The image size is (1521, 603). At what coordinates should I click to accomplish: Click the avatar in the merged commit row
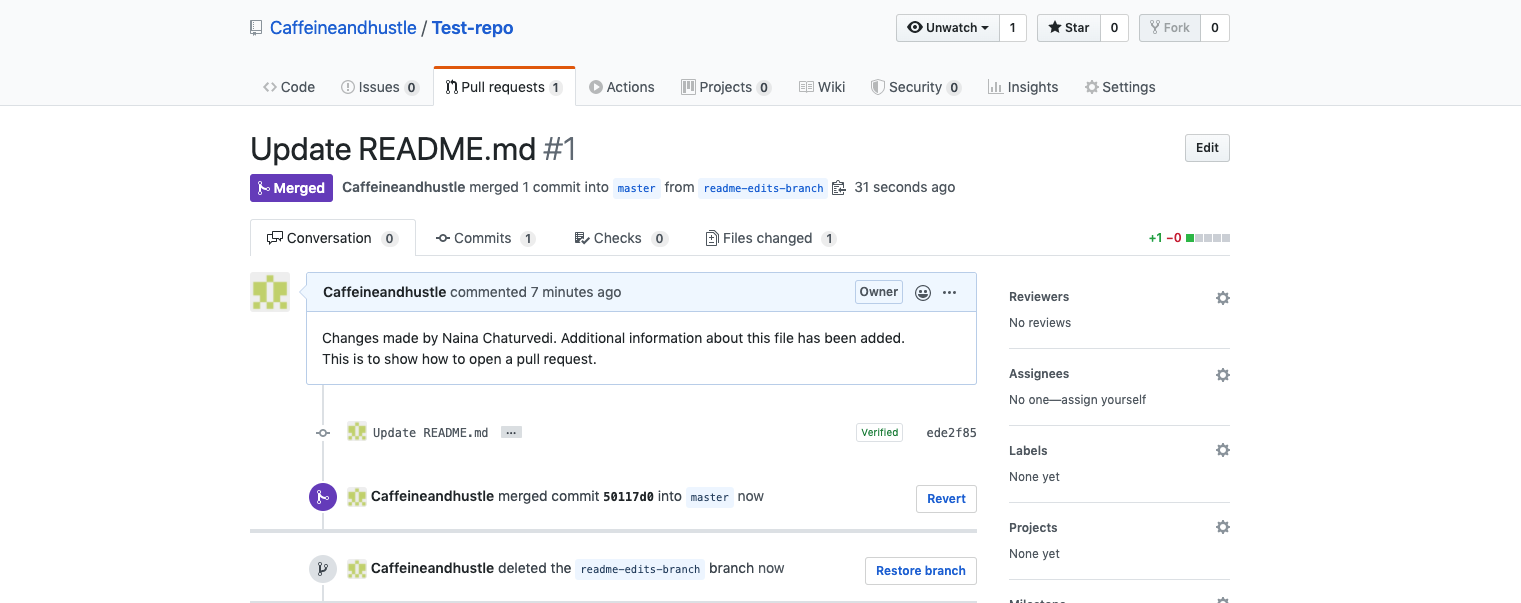pos(357,497)
